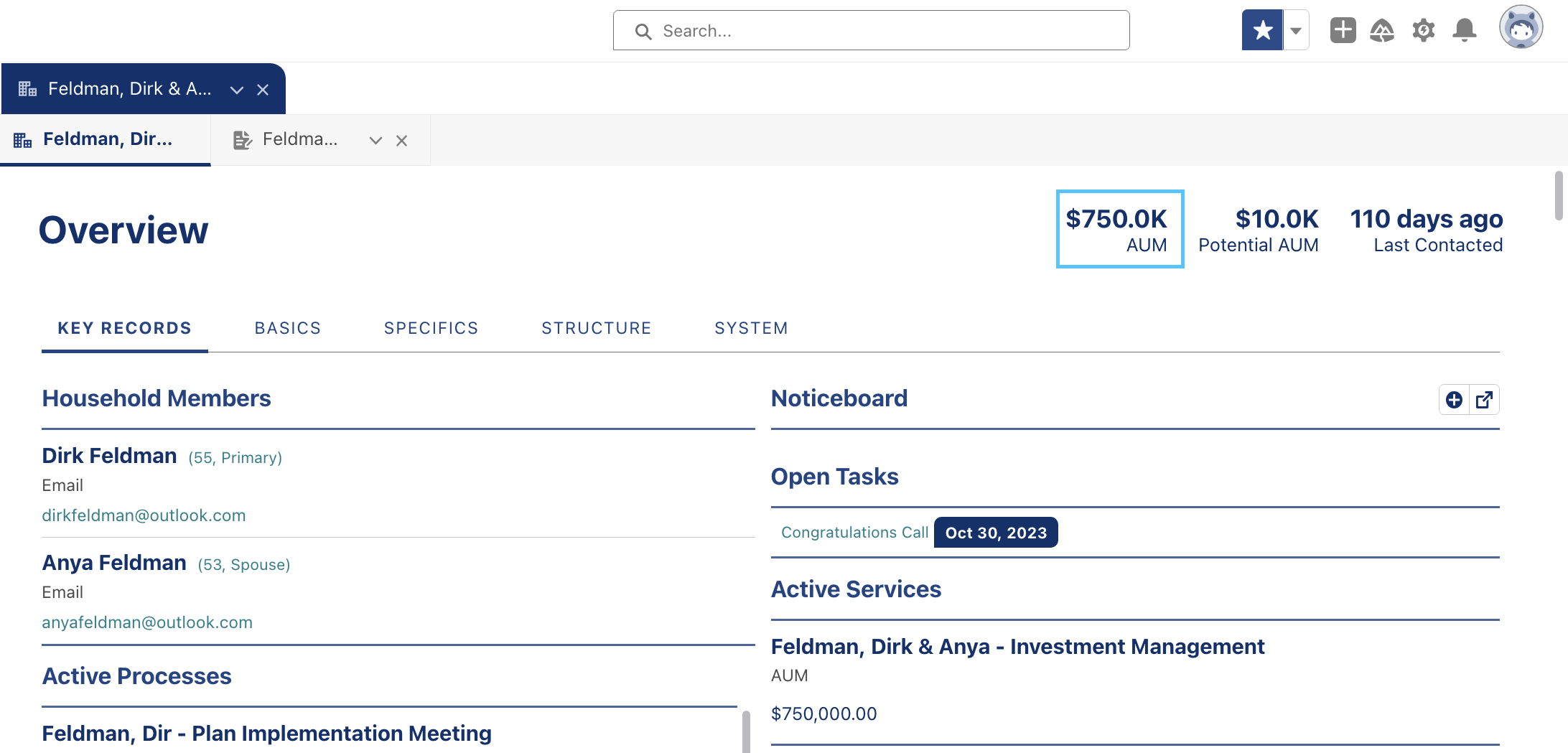Click the $750,000.00 AUM value
The width and height of the screenshot is (1568, 753).
pyautogui.click(x=823, y=714)
